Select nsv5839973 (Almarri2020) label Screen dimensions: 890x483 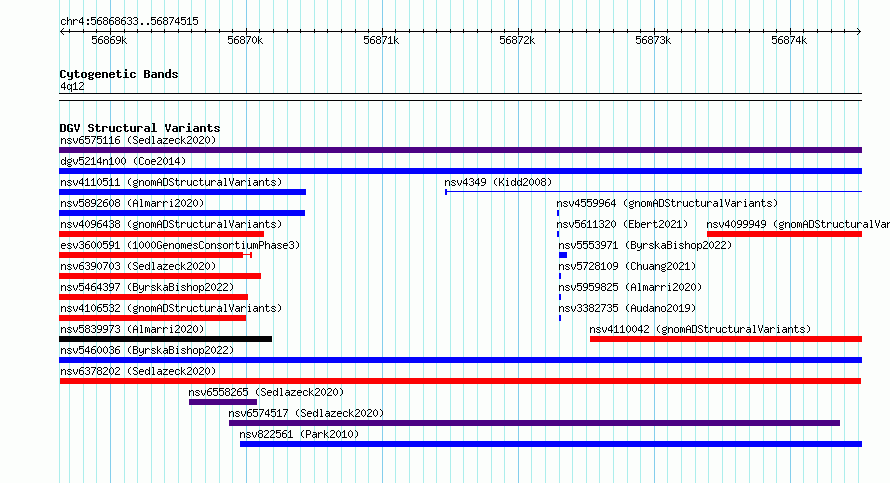[x=132, y=329]
